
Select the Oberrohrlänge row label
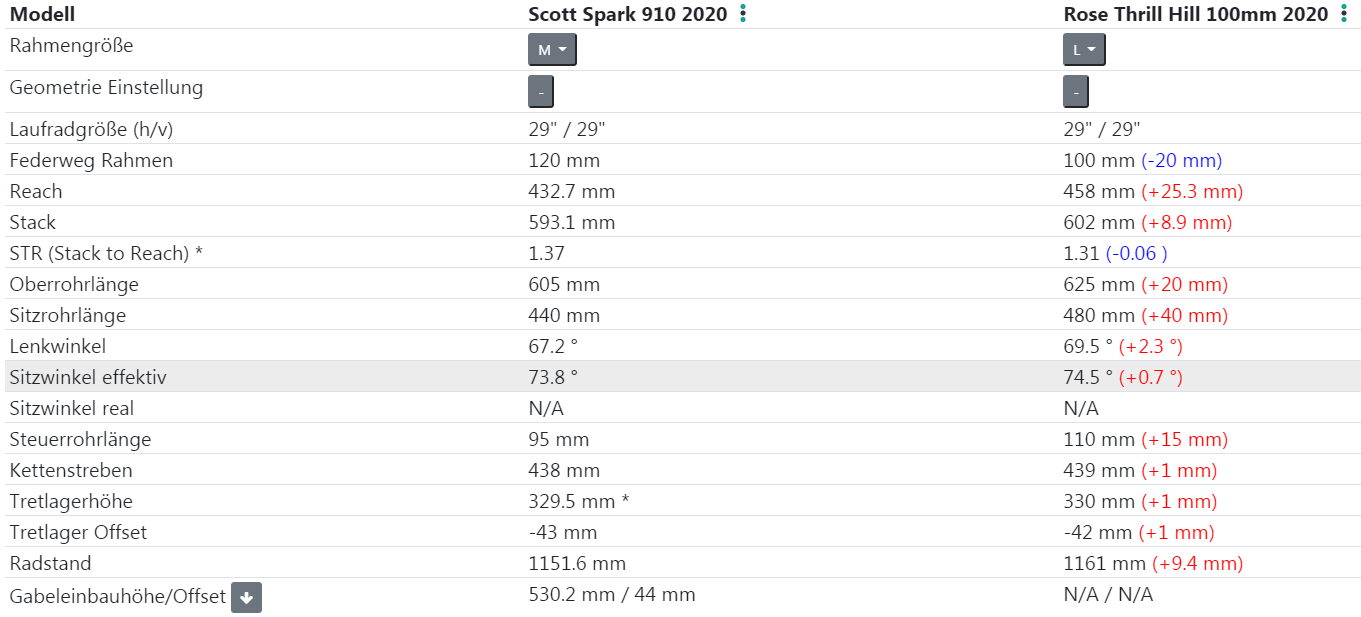click(74, 284)
